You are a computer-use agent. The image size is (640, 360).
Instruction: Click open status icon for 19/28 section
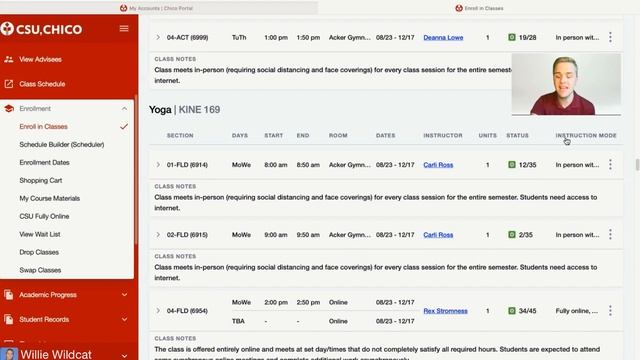pyautogui.click(x=511, y=37)
